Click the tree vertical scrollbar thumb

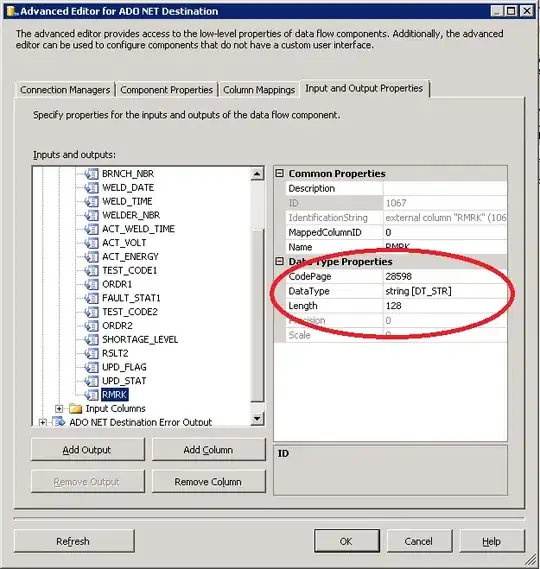(x=257, y=316)
